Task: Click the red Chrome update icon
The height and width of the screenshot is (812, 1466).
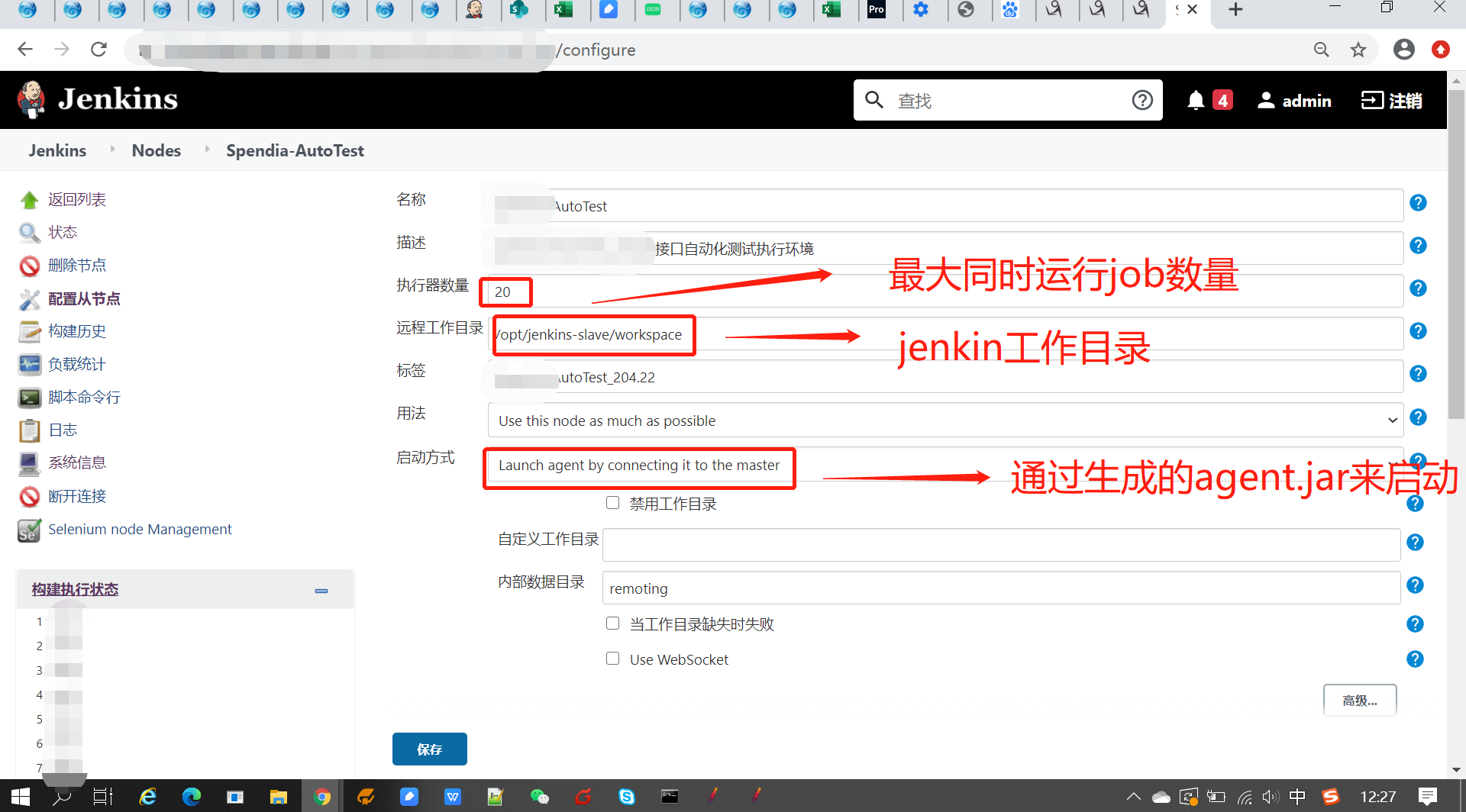Action: pyautogui.click(x=1441, y=50)
